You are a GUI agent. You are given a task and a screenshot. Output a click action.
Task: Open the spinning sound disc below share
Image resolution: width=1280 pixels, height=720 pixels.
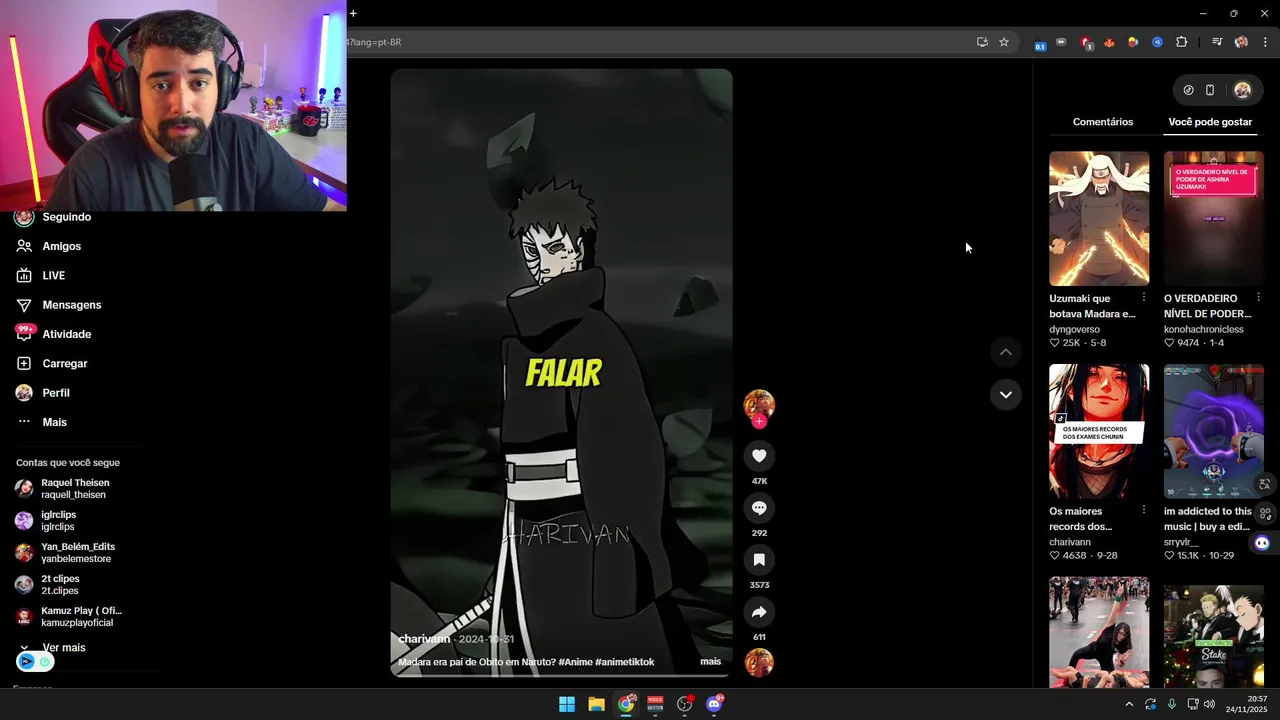point(759,662)
